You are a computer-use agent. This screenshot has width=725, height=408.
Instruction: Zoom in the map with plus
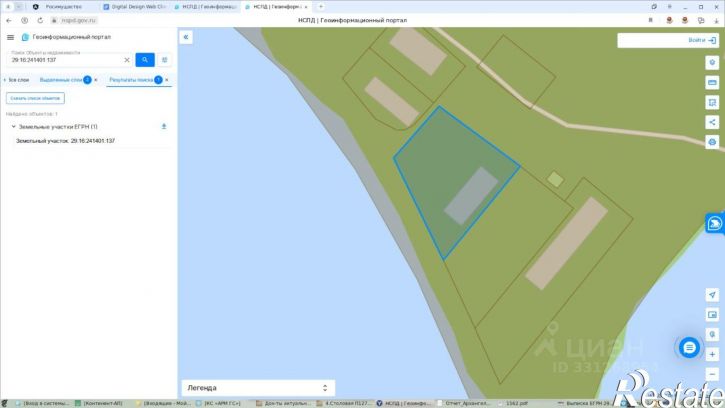(712, 354)
